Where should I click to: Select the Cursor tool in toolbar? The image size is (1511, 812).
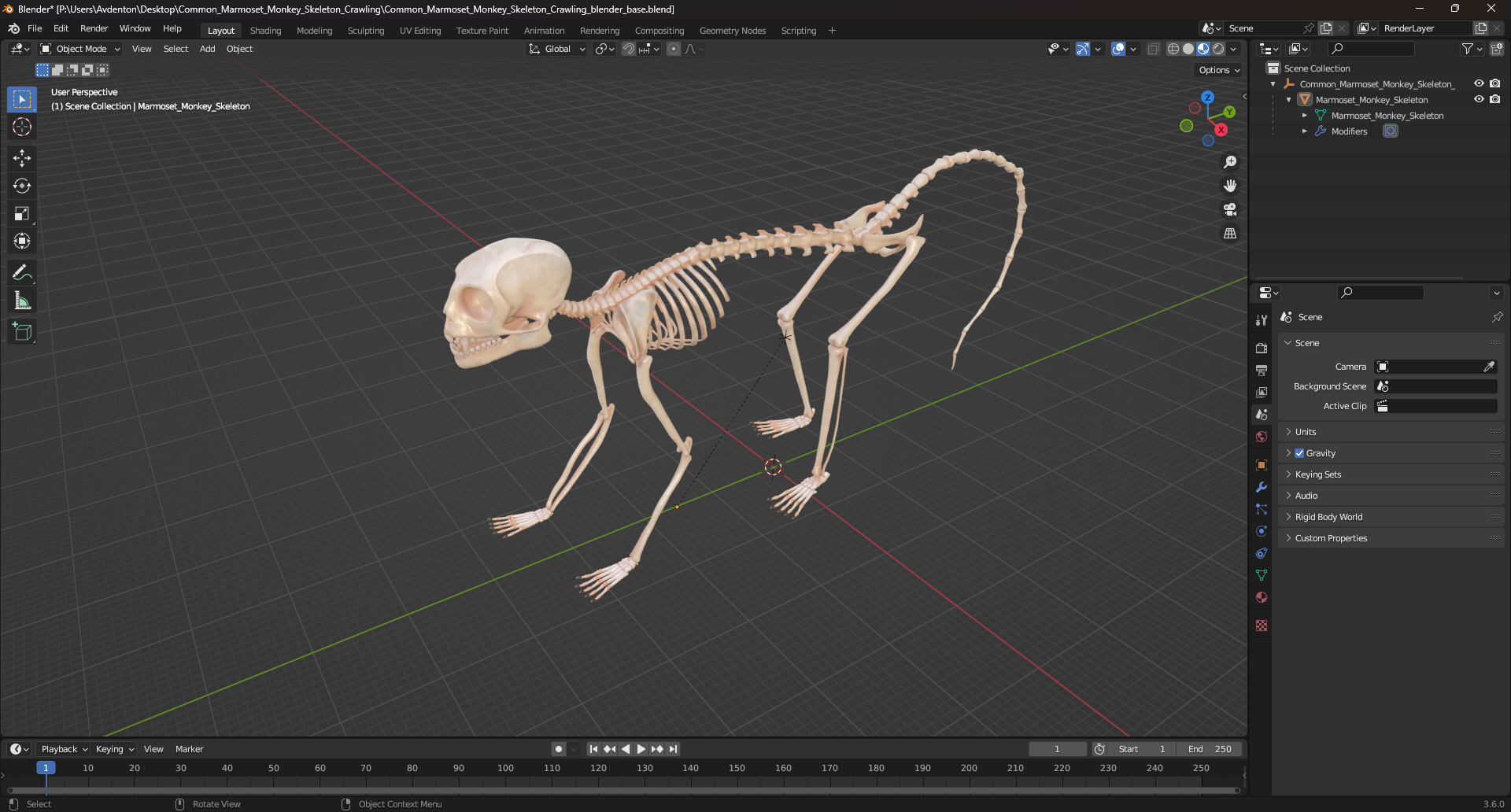coord(22,127)
